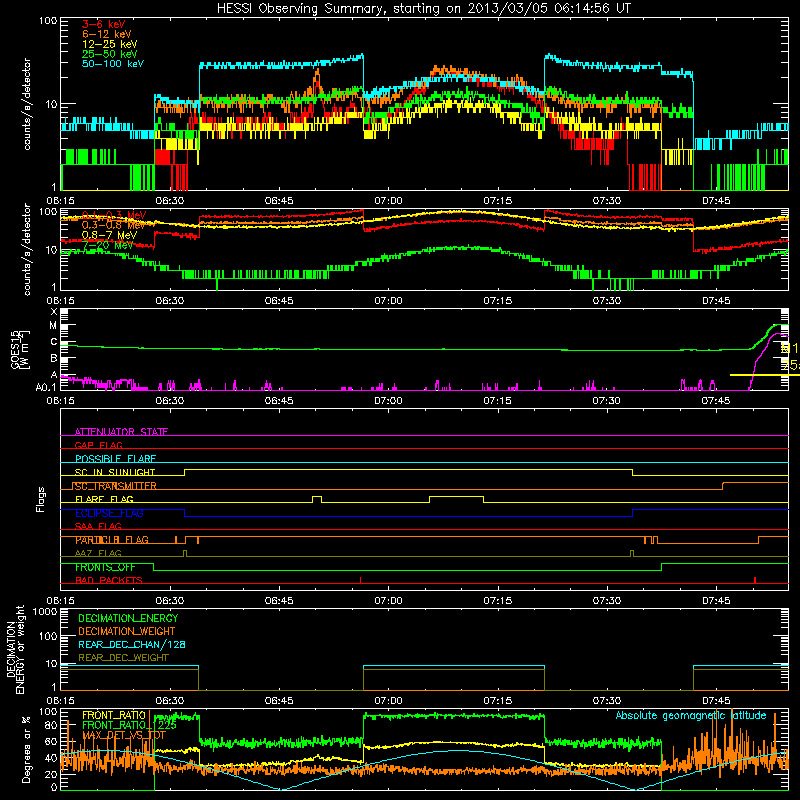Click the SAA_FLAG label

click(x=98, y=526)
